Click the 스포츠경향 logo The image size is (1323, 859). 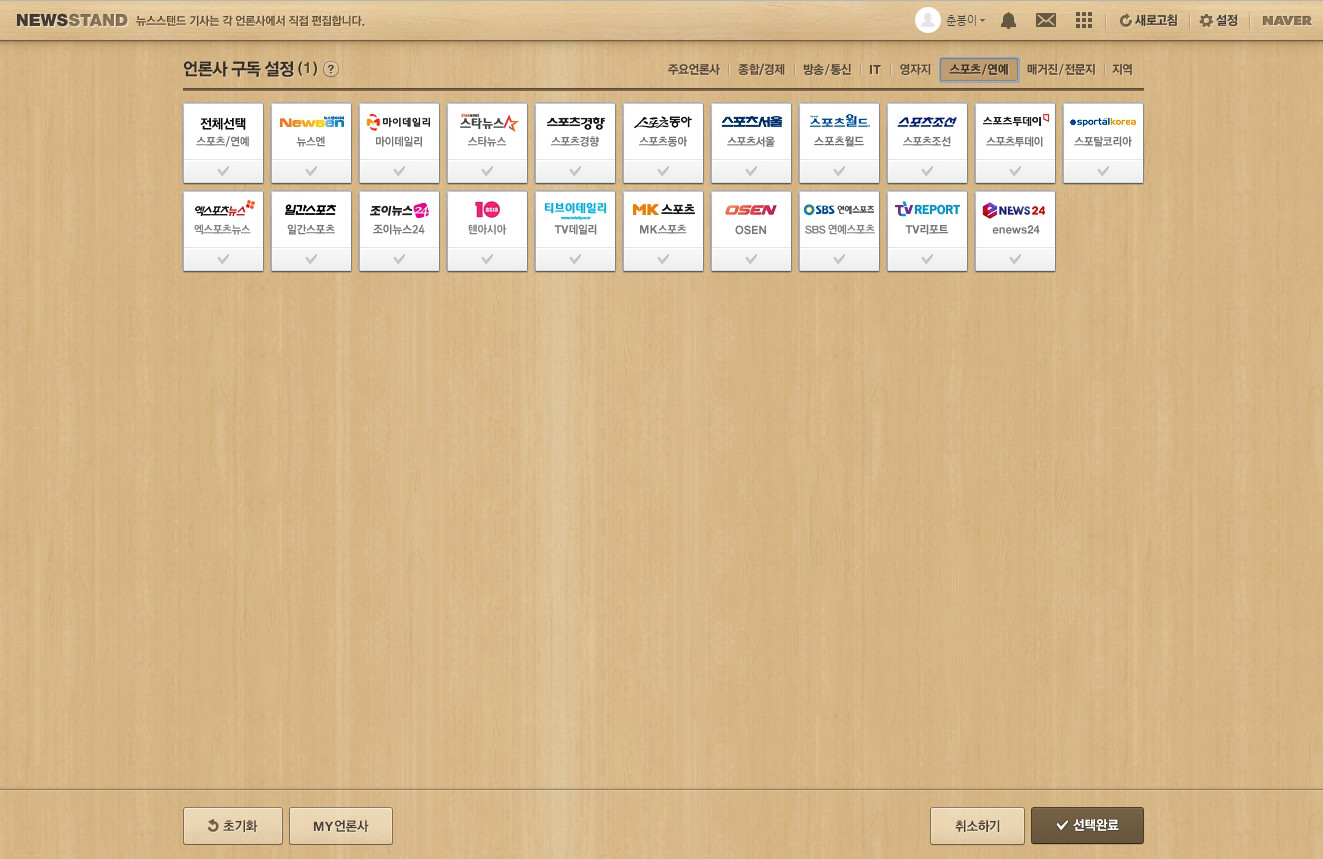(575, 122)
